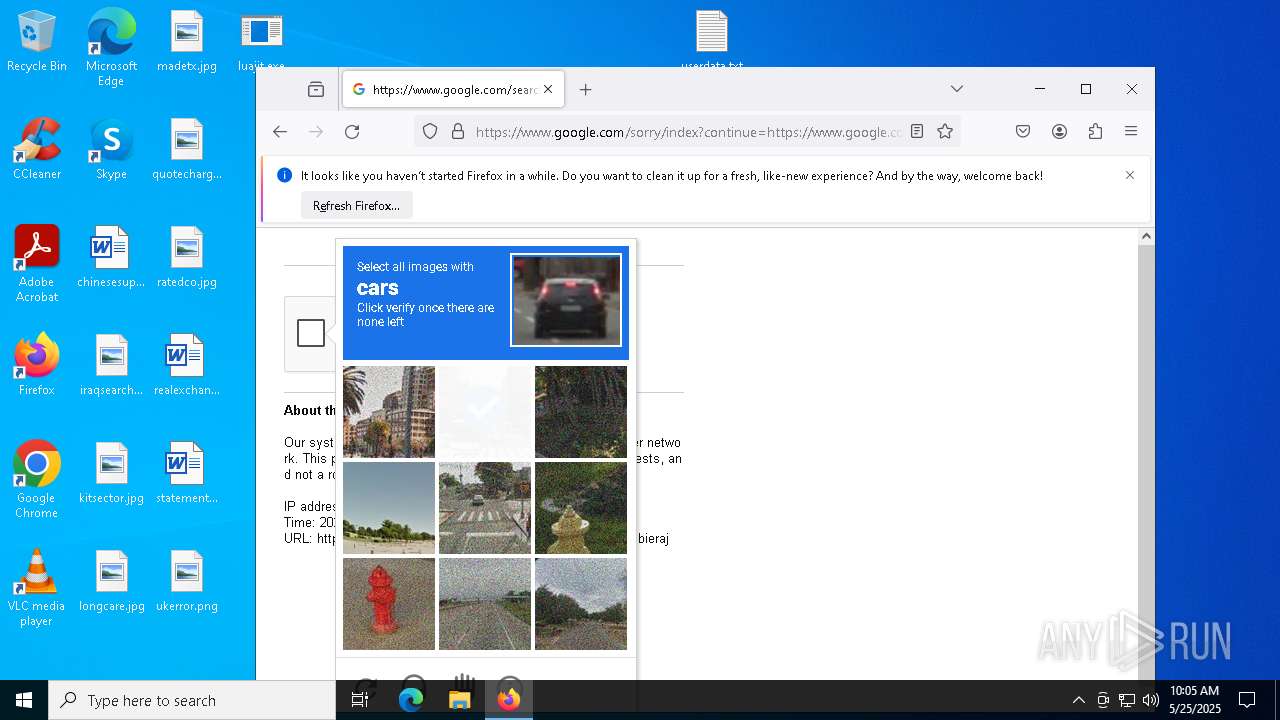
Task: Open Task View on taskbar
Action: click(360, 700)
